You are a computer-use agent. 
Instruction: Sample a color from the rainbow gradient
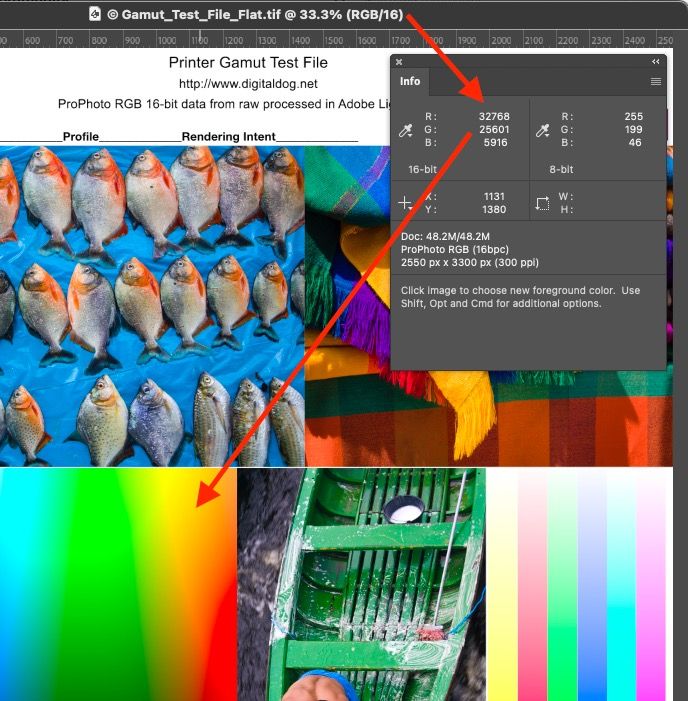[x=118, y=584]
